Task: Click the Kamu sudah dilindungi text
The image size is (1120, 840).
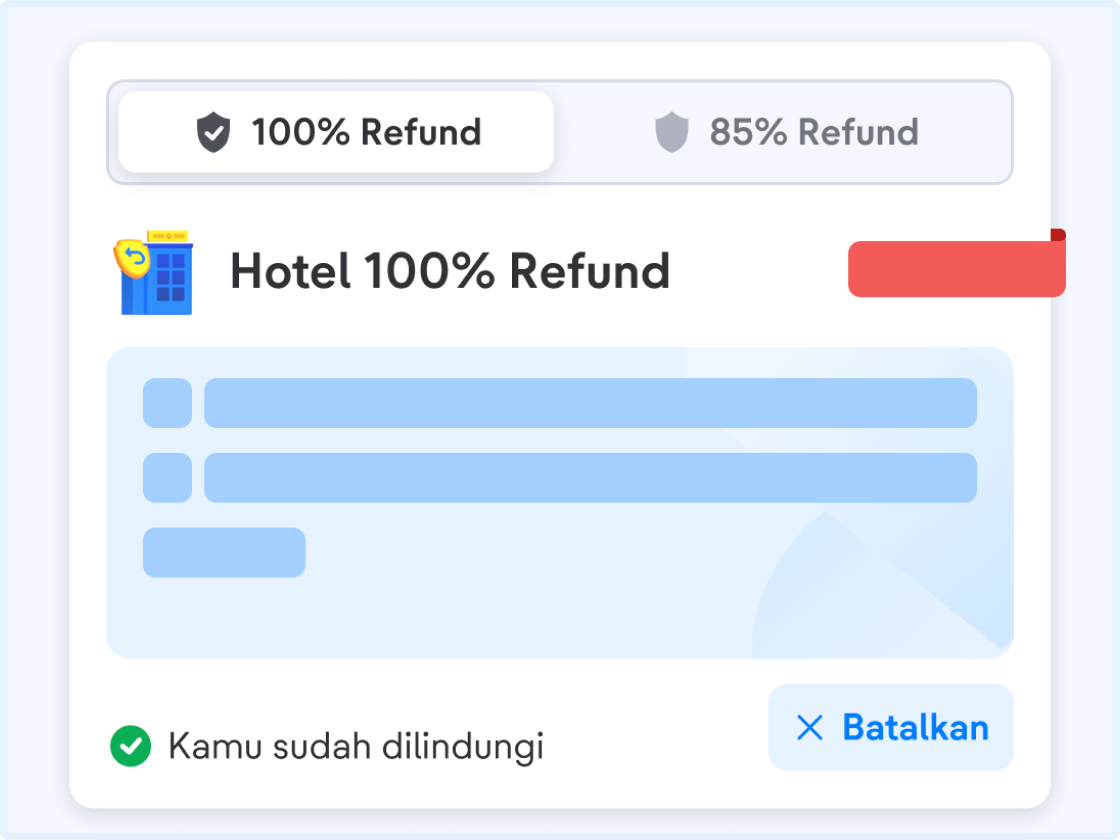Action: 355,744
